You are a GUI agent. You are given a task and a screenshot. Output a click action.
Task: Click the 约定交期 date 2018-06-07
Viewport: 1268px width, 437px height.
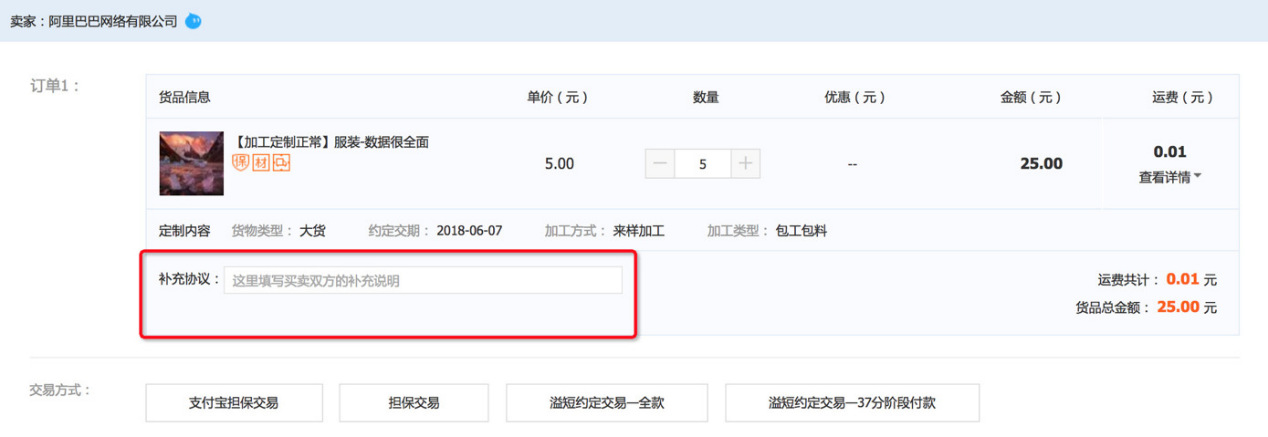[x=471, y=231]
